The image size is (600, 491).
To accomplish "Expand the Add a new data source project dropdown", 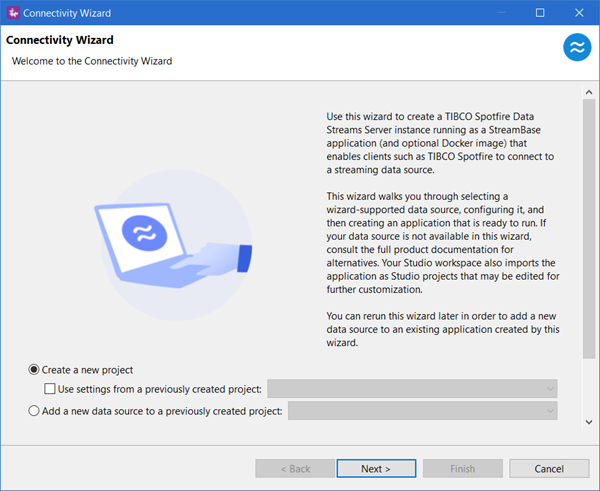I will pos(422,410).
